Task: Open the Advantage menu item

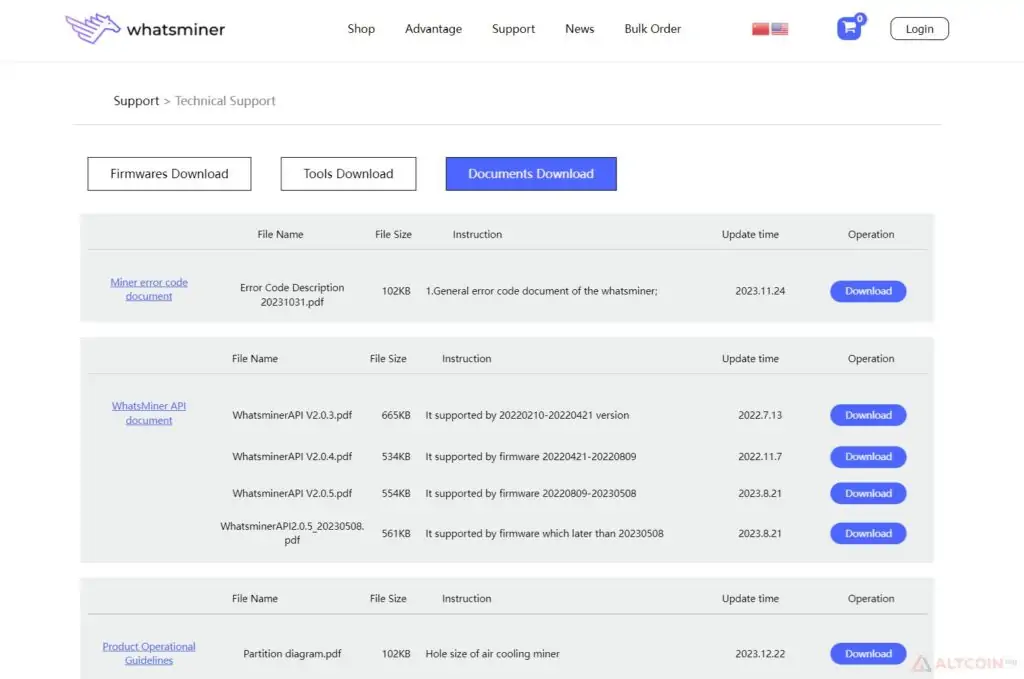Action: pyautogui.click(x=433, y=29)
